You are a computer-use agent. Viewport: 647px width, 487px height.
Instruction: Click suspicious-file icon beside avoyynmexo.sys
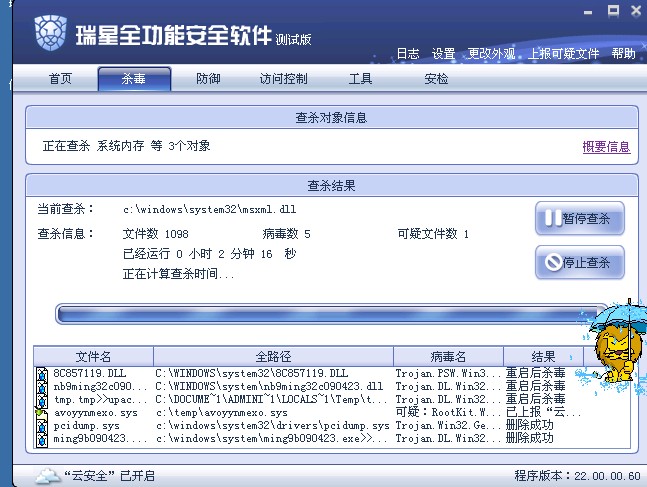[x=42, y=413]
